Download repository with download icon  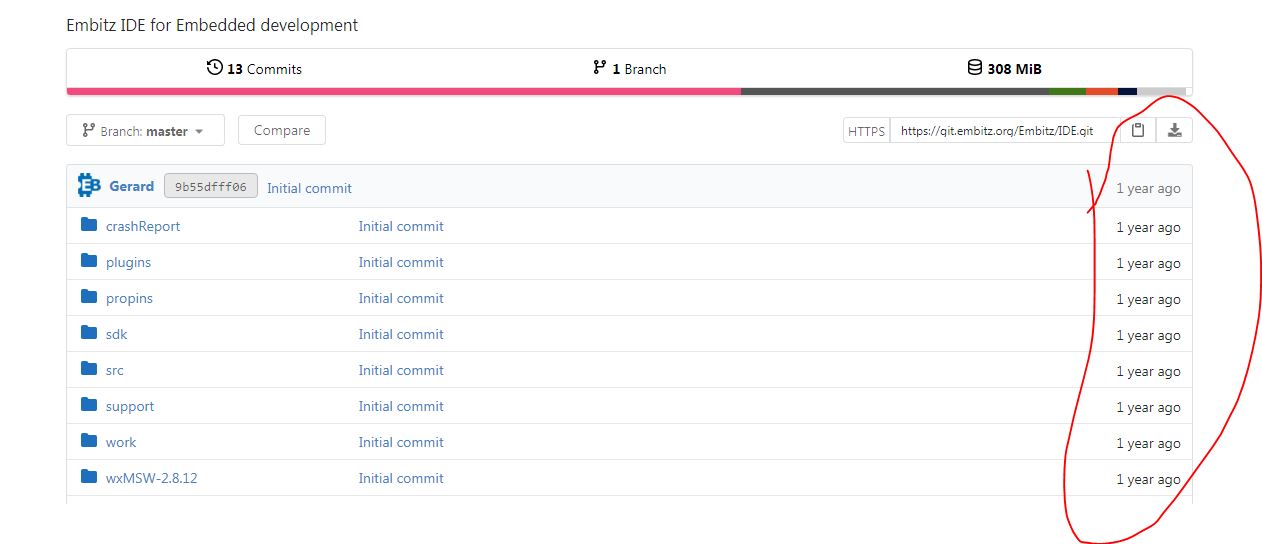1174,130
